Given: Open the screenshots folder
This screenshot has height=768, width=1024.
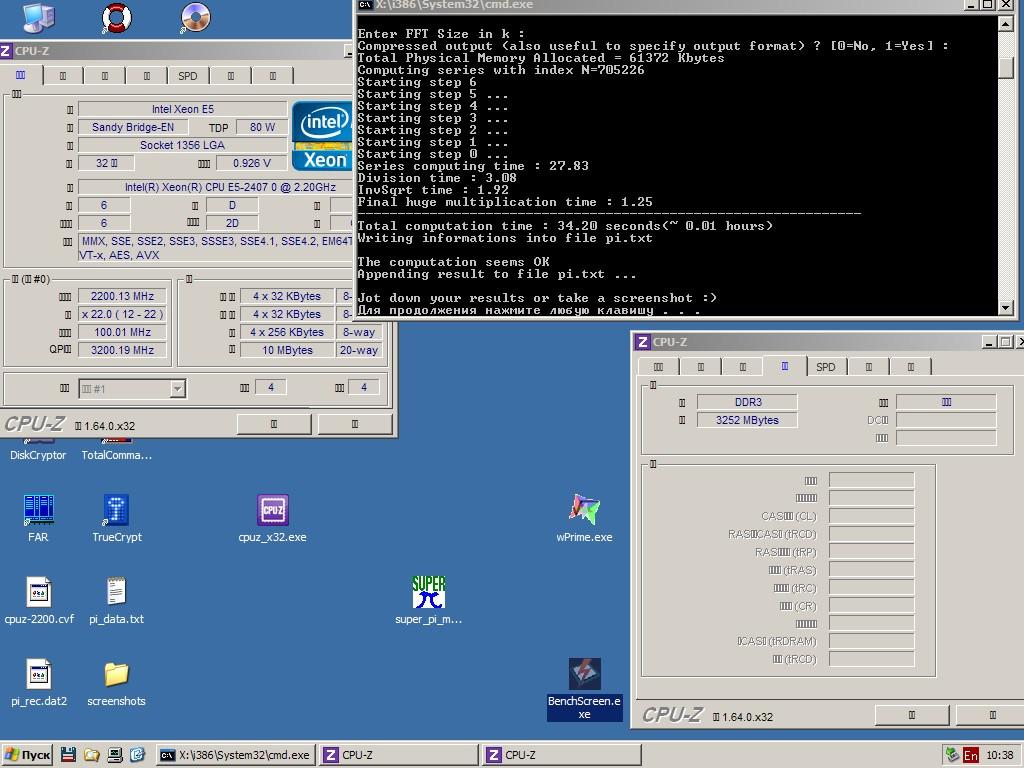Looking at the screenshot, I should pos(116,682).
